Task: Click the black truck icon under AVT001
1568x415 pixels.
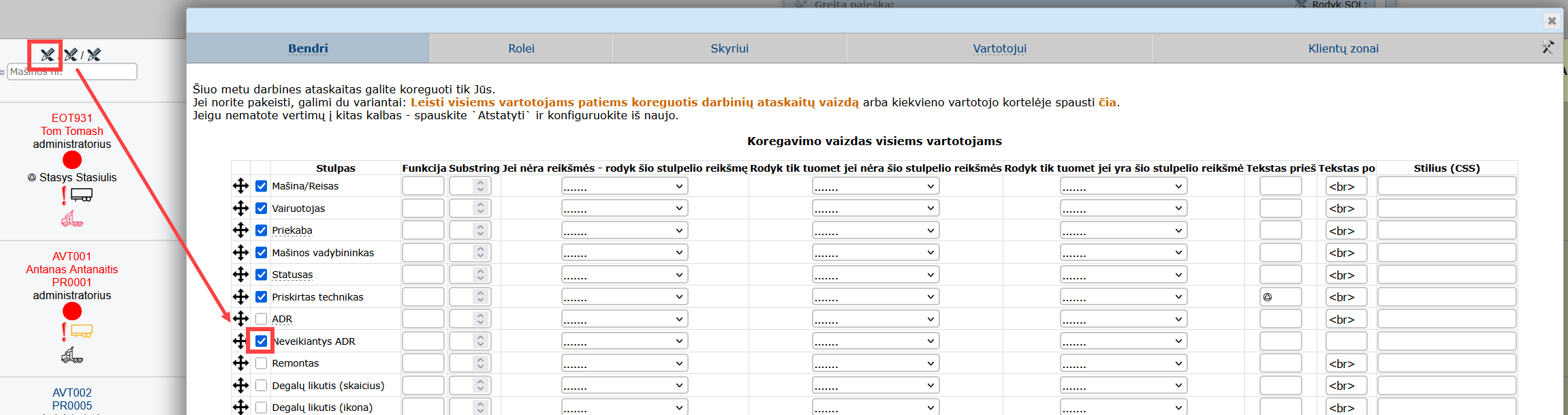Action: point(72,355)
